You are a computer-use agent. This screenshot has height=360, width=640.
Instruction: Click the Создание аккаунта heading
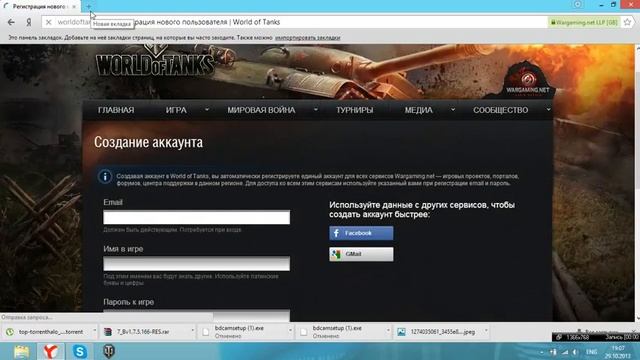[x=148, y=142]
